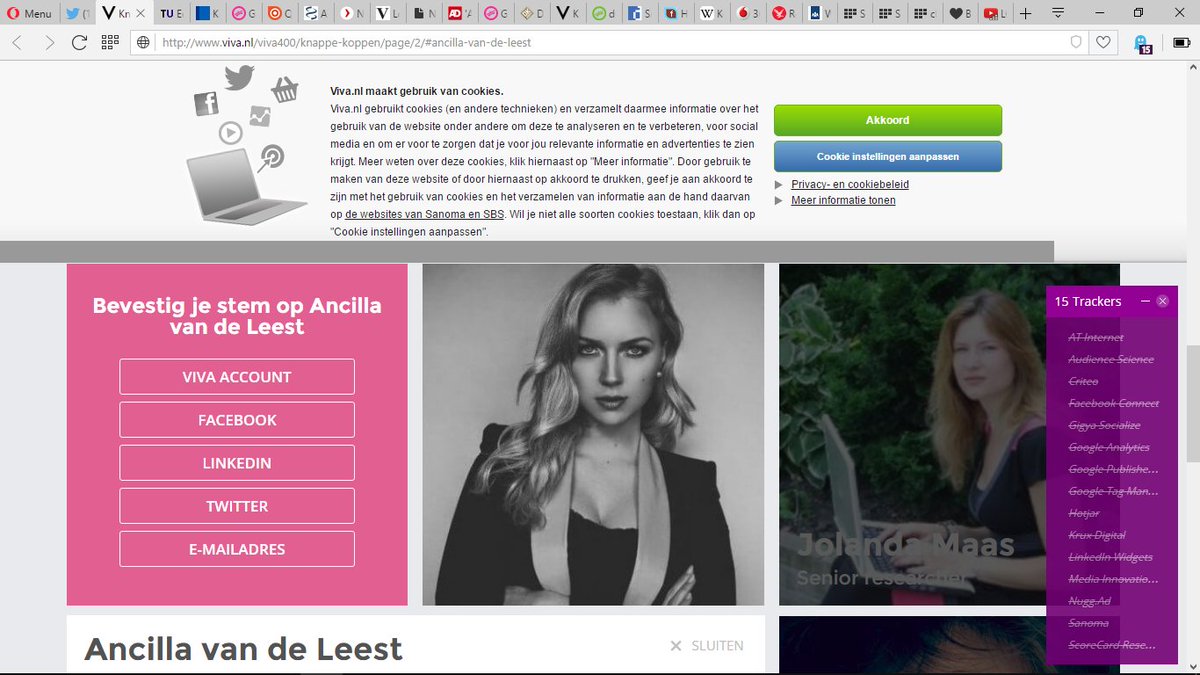Select Hotjar tracker entry
This screenshot has height=675, width=1200.
[1084, 514]
